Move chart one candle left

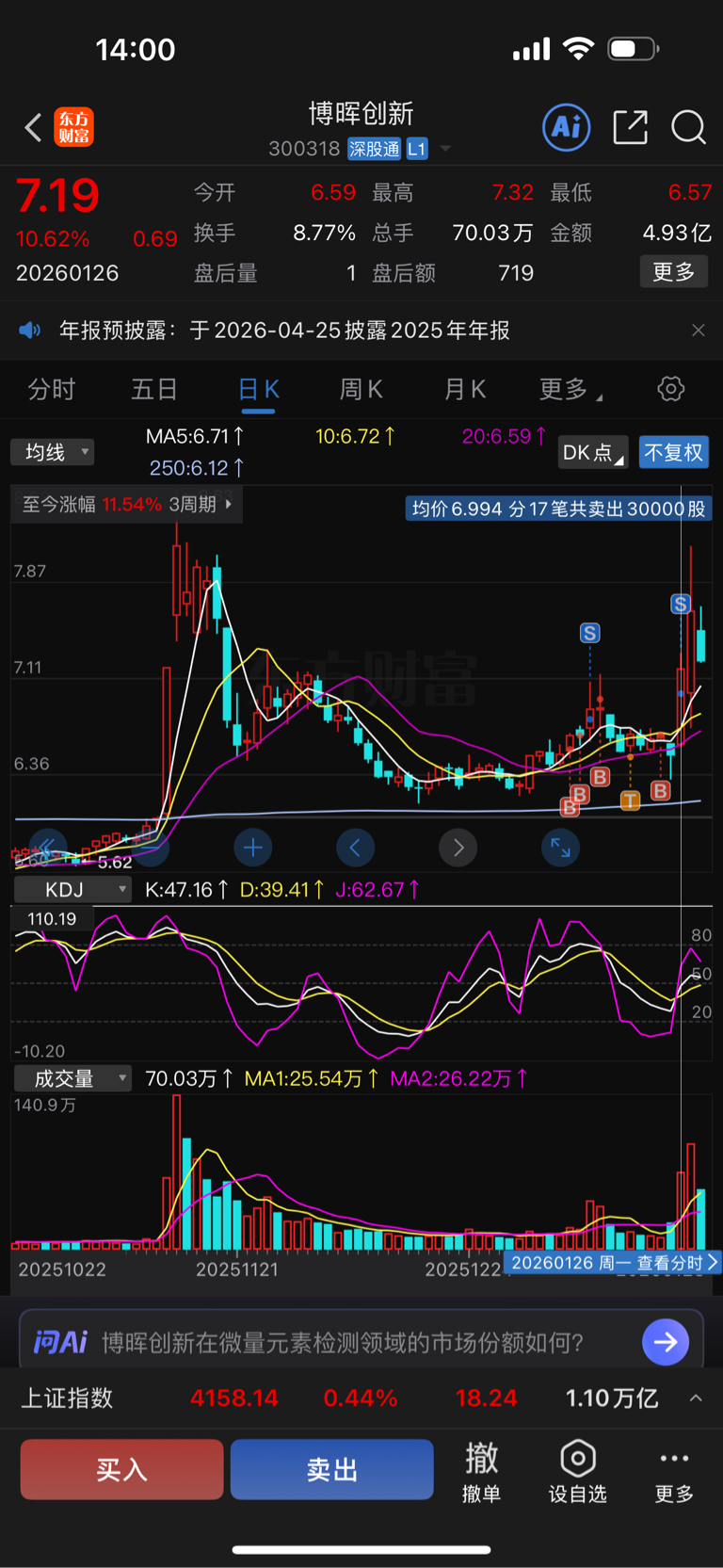pos(355,849)
